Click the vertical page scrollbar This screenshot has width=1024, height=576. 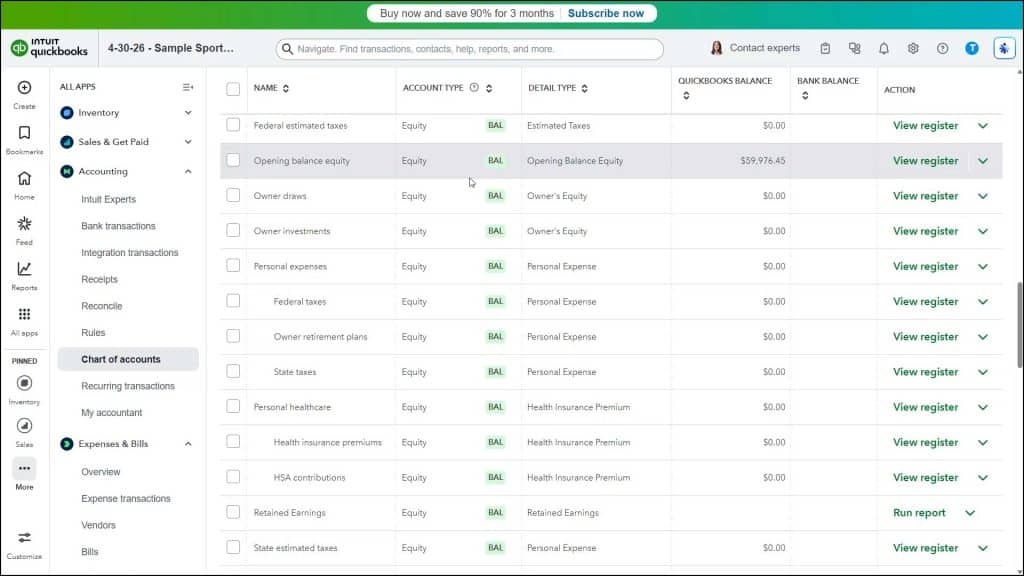click(1019, 325)
